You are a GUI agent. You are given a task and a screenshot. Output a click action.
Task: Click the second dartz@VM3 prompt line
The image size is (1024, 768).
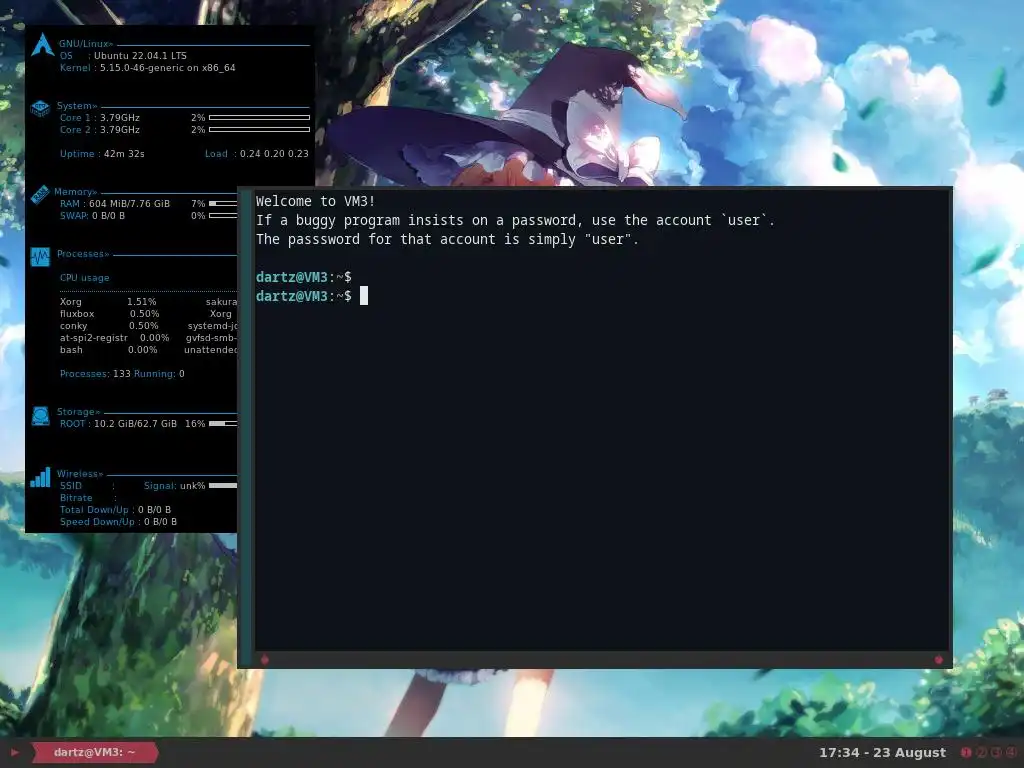click(304, 296)
